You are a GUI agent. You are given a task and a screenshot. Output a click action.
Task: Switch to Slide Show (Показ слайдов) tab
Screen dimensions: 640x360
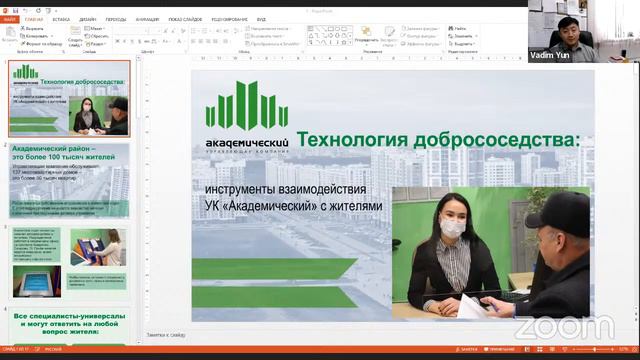tap(185, 20)
